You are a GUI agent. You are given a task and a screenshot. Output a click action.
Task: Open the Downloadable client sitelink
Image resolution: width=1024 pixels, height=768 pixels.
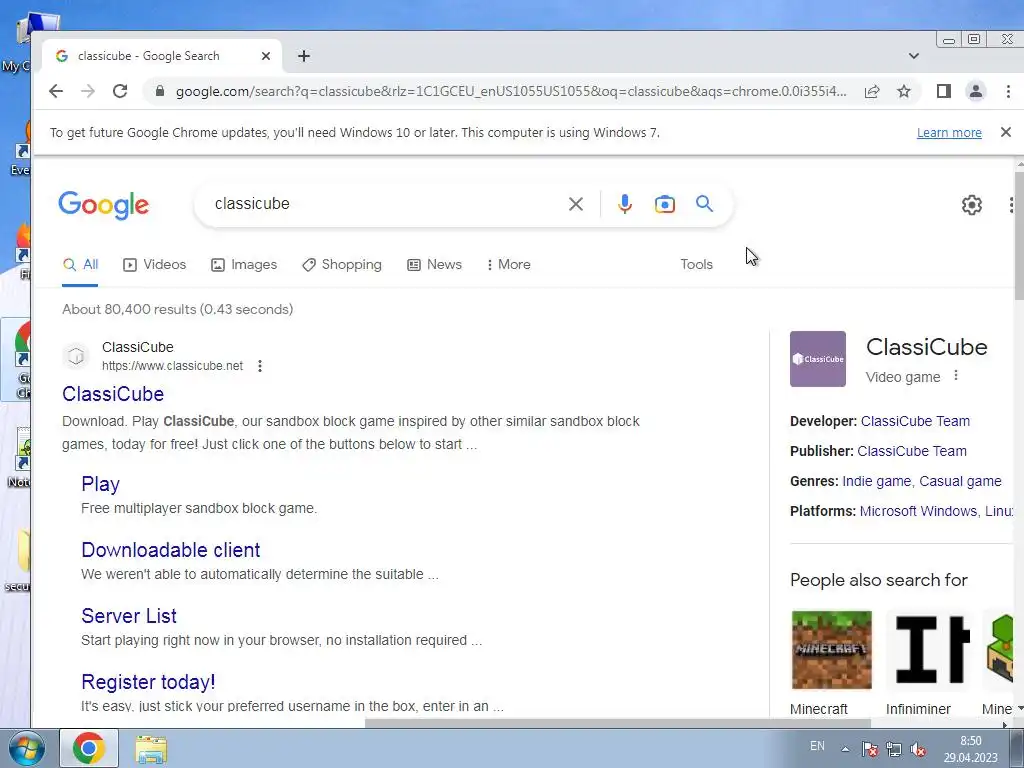pyautogui.click(x=170, y=550)
